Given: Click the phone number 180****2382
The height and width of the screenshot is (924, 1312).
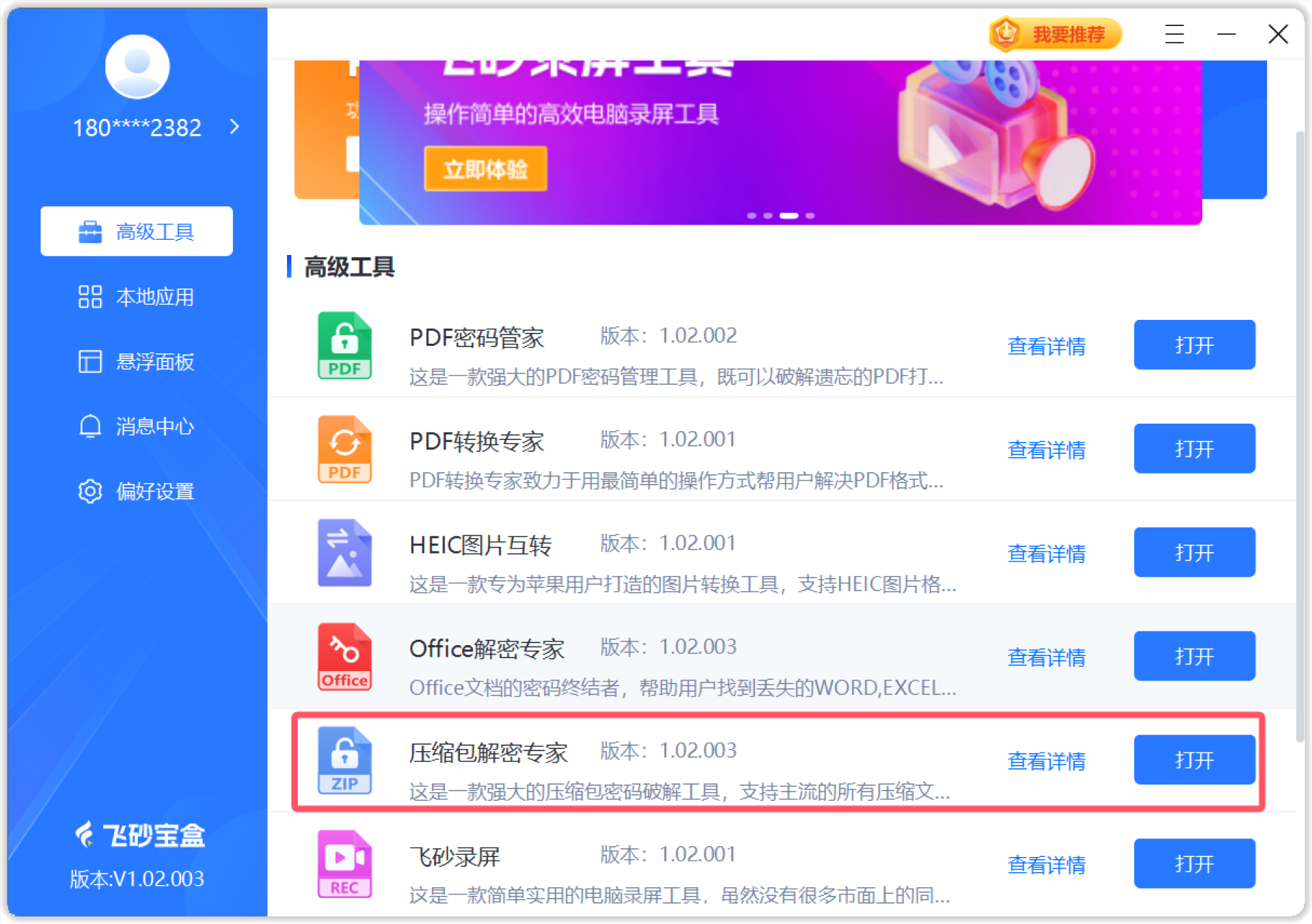Looking at the screenshot, I should pyautogui.click(x=137, y=127).
